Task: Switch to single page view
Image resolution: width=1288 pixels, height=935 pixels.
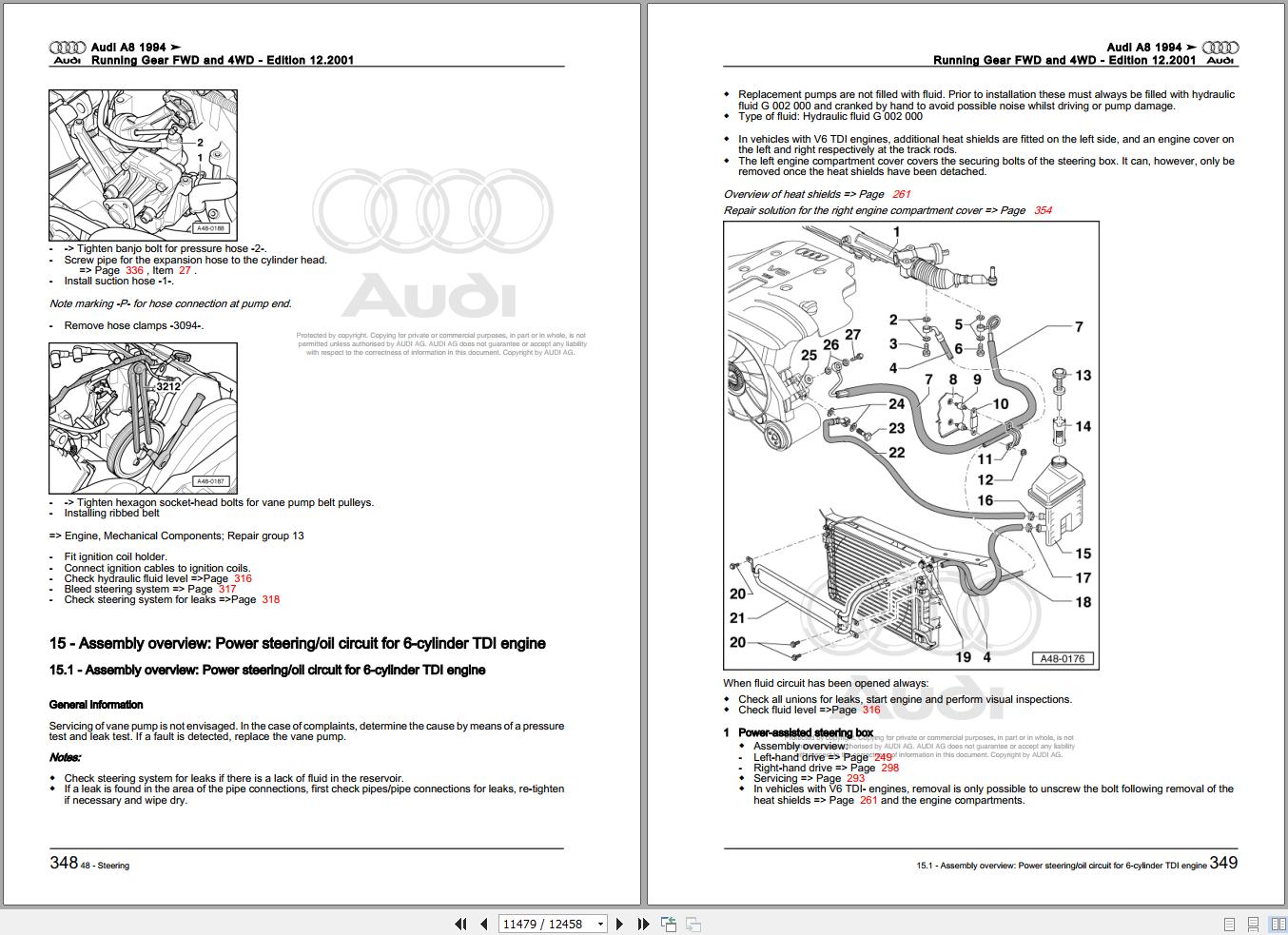Action: pos(1229,924)
